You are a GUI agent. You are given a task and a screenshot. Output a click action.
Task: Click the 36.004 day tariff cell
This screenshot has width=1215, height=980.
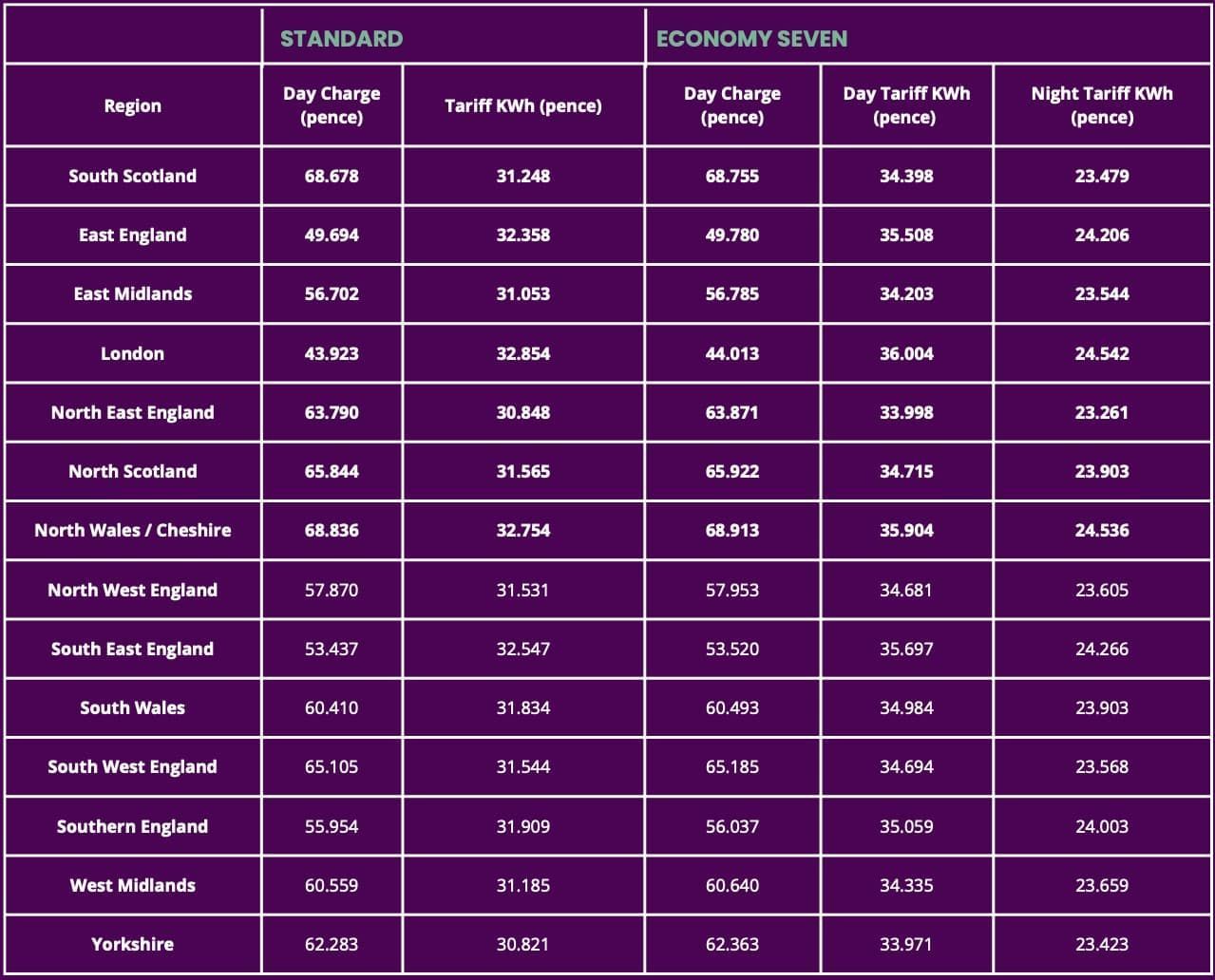coord(906,353)
